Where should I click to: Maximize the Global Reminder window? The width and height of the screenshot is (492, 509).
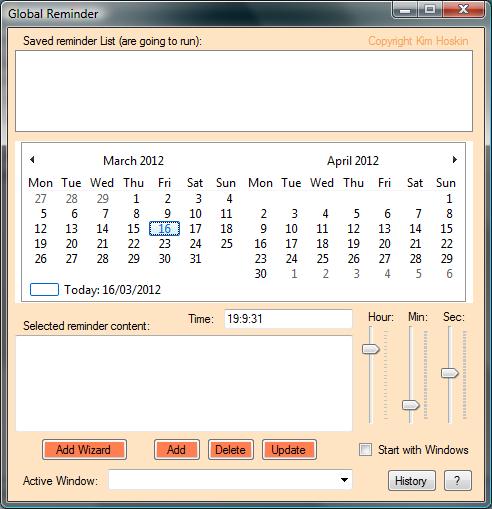click(x=430, y=10)
